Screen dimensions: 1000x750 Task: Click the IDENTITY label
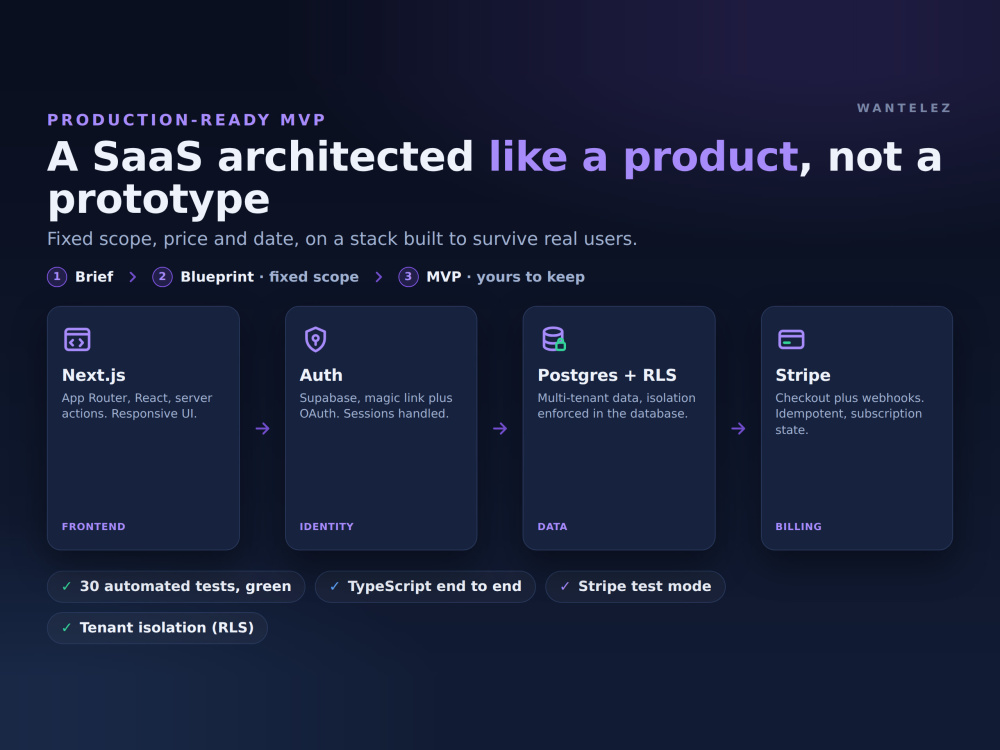point(327,527)
